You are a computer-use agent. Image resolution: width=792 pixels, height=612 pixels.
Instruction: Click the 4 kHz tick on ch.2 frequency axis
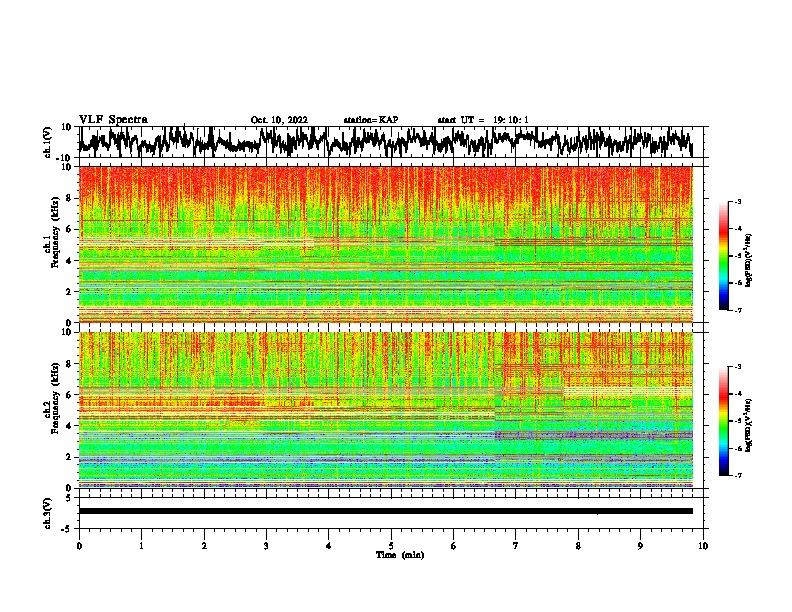pyautogui.click(x=69, y=426)
